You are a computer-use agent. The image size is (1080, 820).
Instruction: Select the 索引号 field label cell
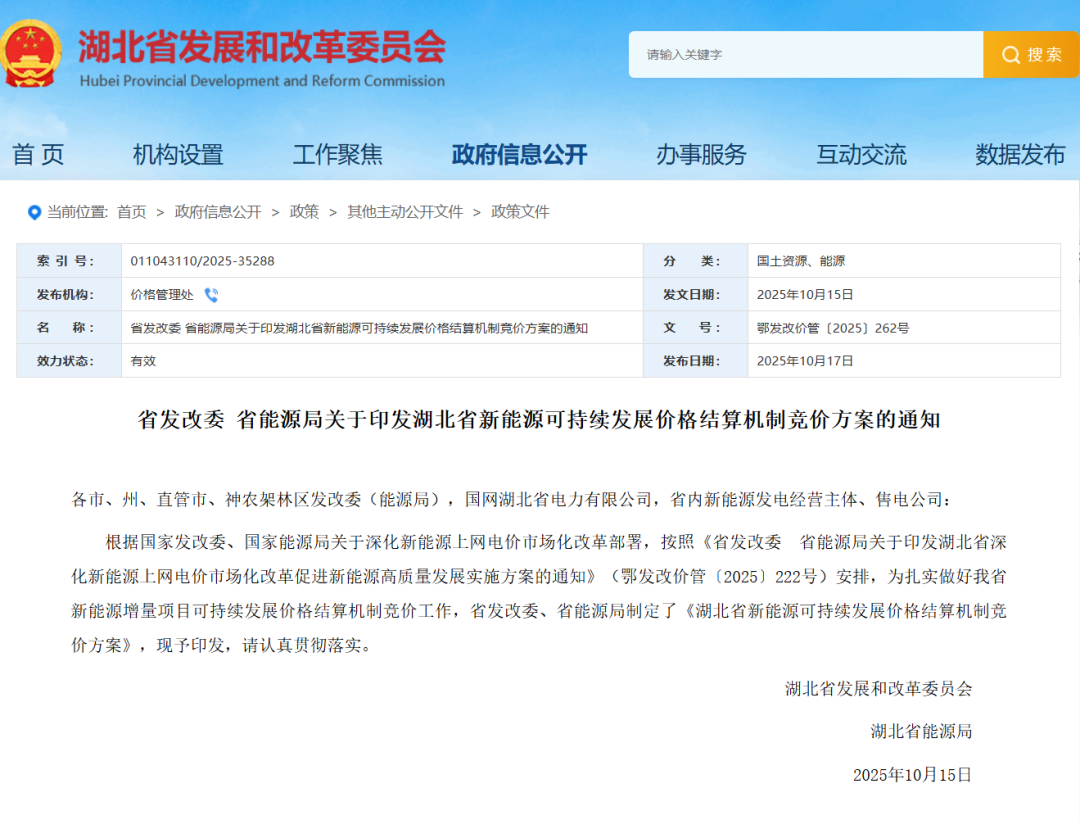tap(67, 260)
